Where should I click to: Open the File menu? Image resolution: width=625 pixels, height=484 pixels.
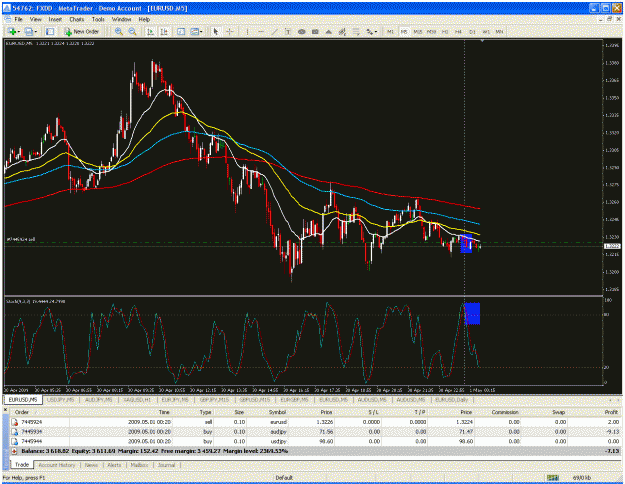[x=18, y=19]
